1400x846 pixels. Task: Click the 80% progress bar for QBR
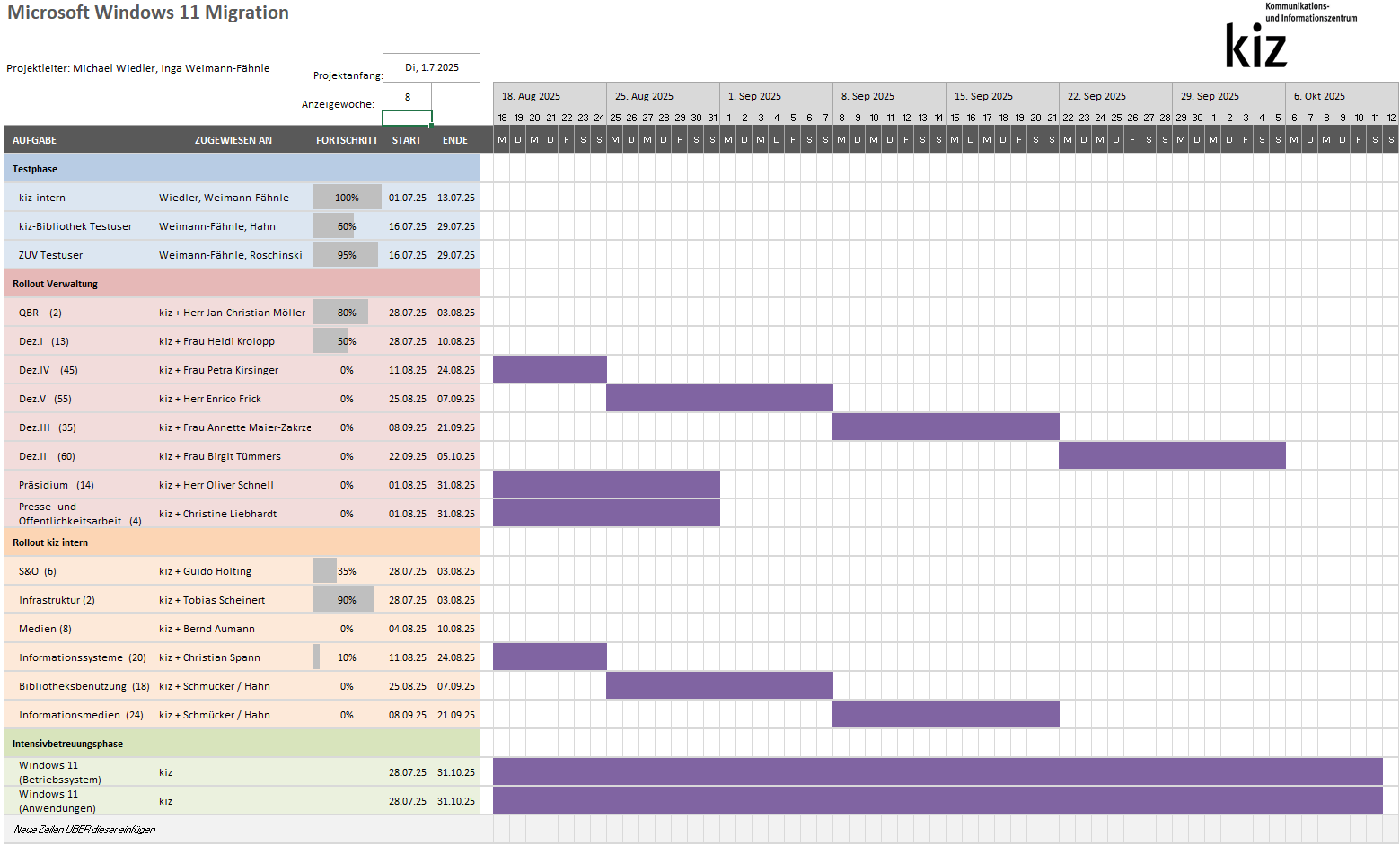point(340,313)
